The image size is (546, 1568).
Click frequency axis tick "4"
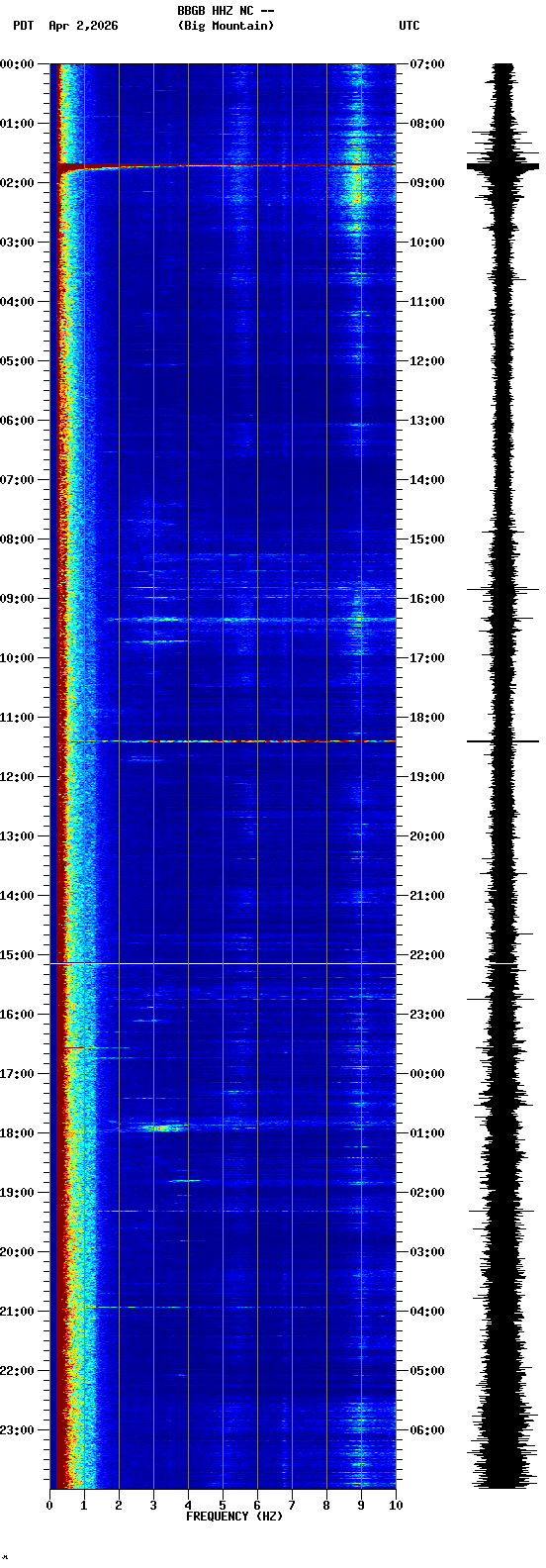point(188,1506)
